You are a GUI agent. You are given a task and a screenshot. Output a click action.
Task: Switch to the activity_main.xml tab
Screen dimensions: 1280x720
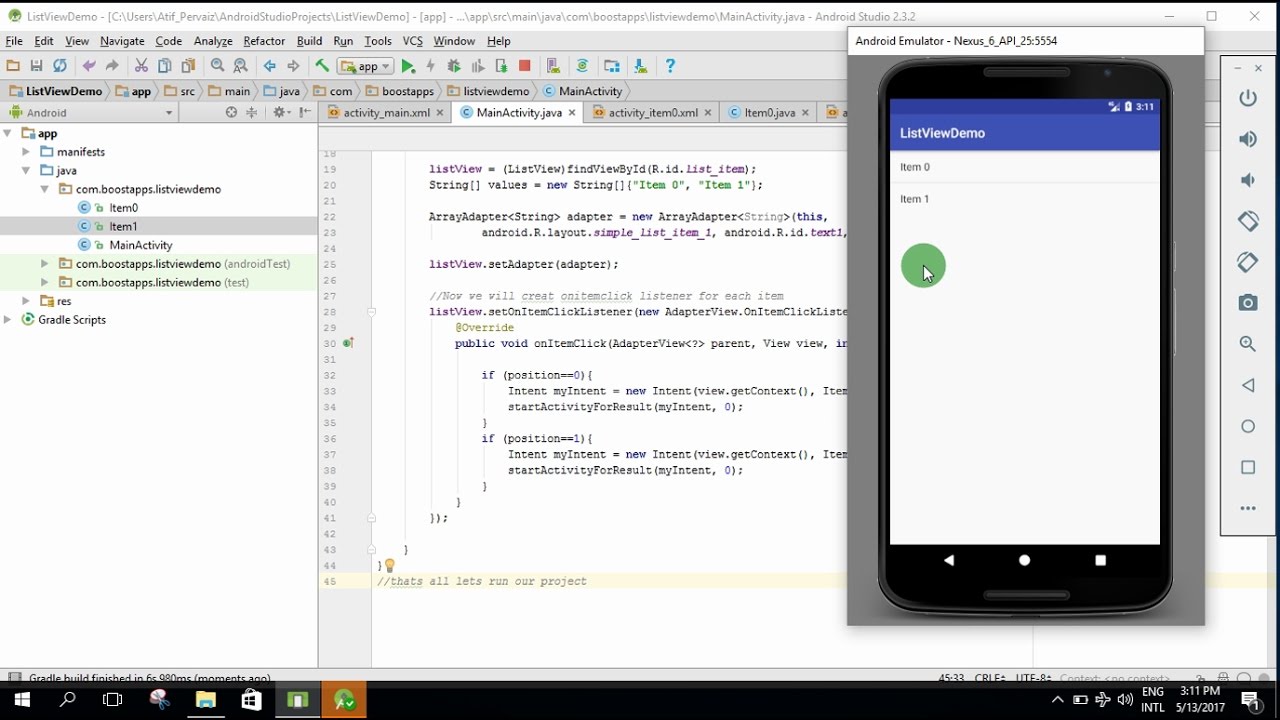point(386,113)
